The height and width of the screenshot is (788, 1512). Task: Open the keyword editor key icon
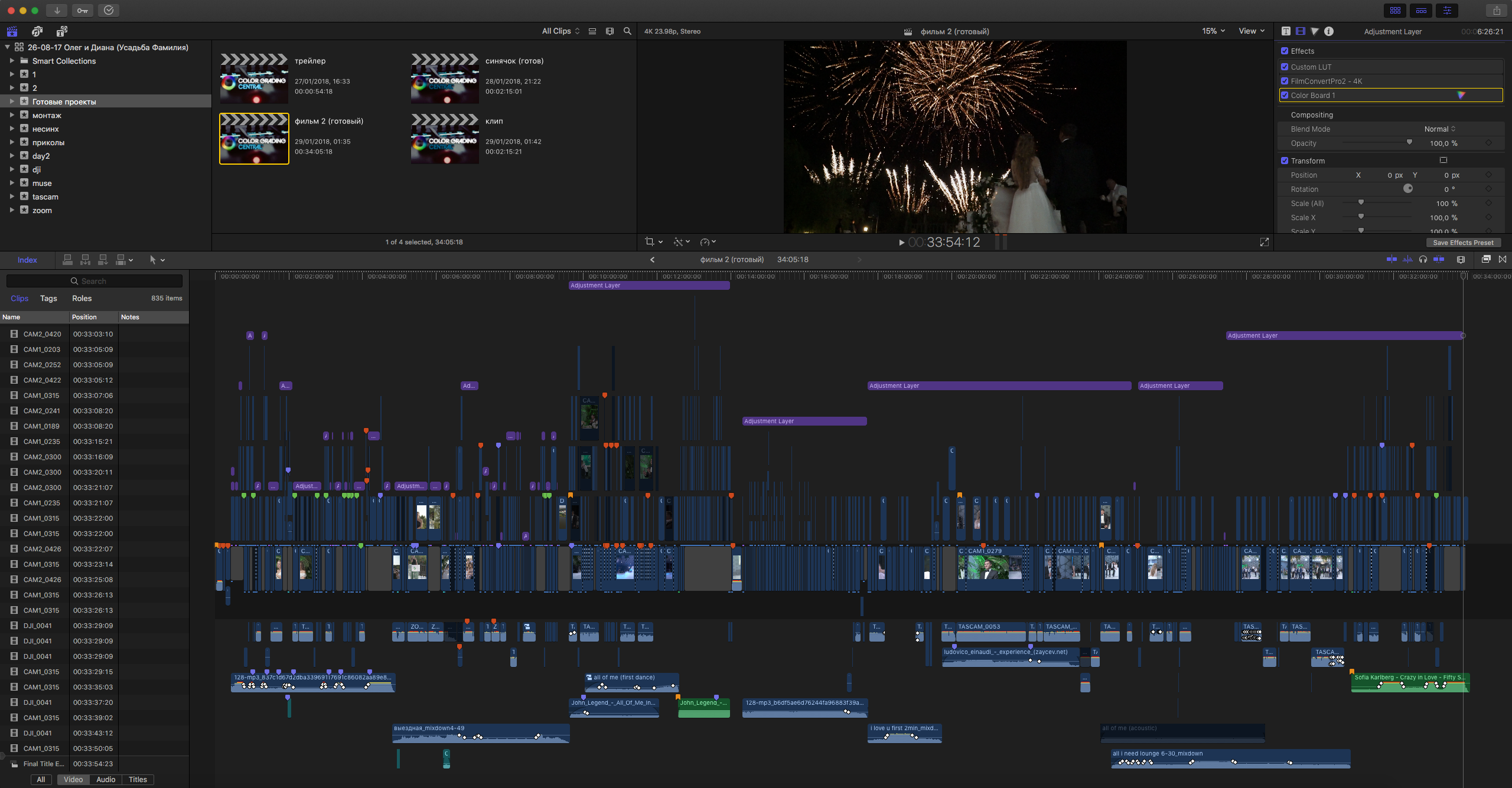point(82,10)
